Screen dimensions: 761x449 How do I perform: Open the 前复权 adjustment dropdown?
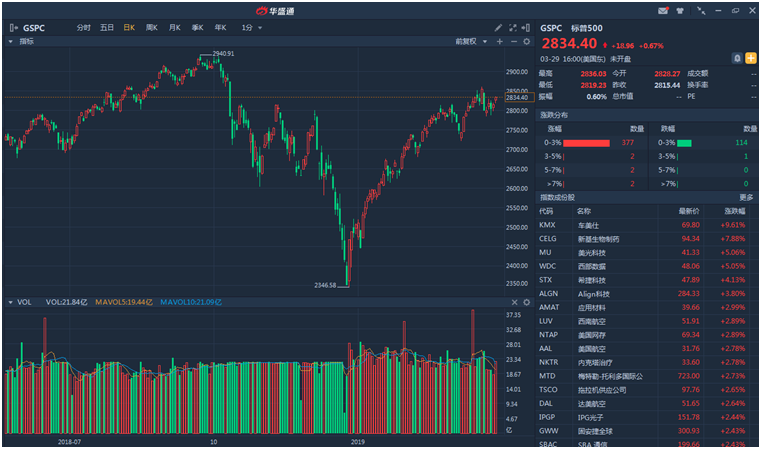(471, 42)
